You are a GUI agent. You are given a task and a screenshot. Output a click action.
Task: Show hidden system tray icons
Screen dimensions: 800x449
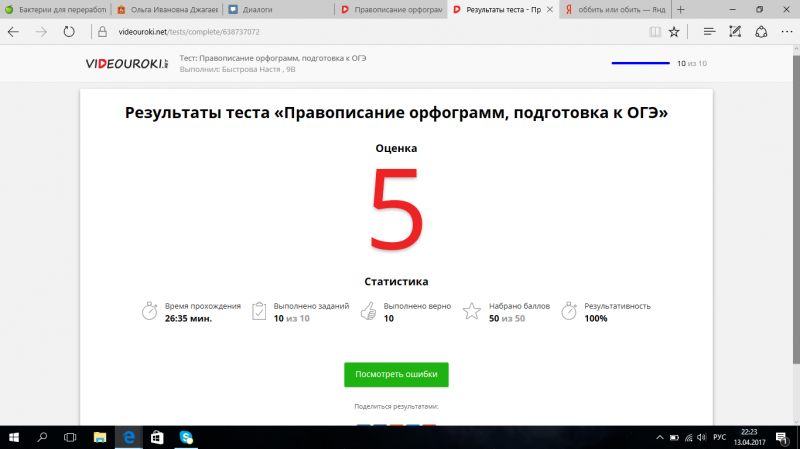pos(657,437)
